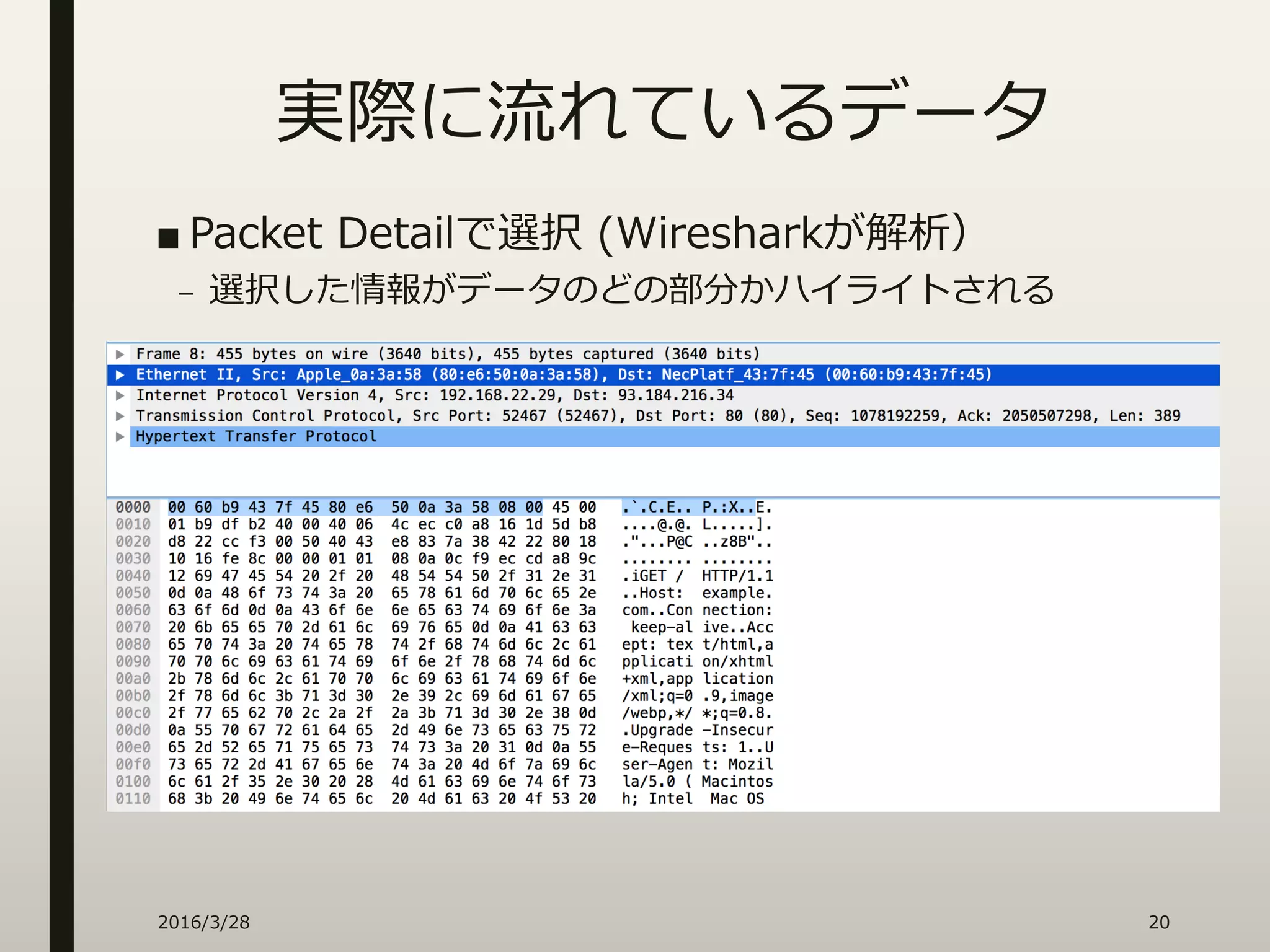Select the Ethernet II Src Apple row
This screenshot has width=1270, height=952.
663,375
